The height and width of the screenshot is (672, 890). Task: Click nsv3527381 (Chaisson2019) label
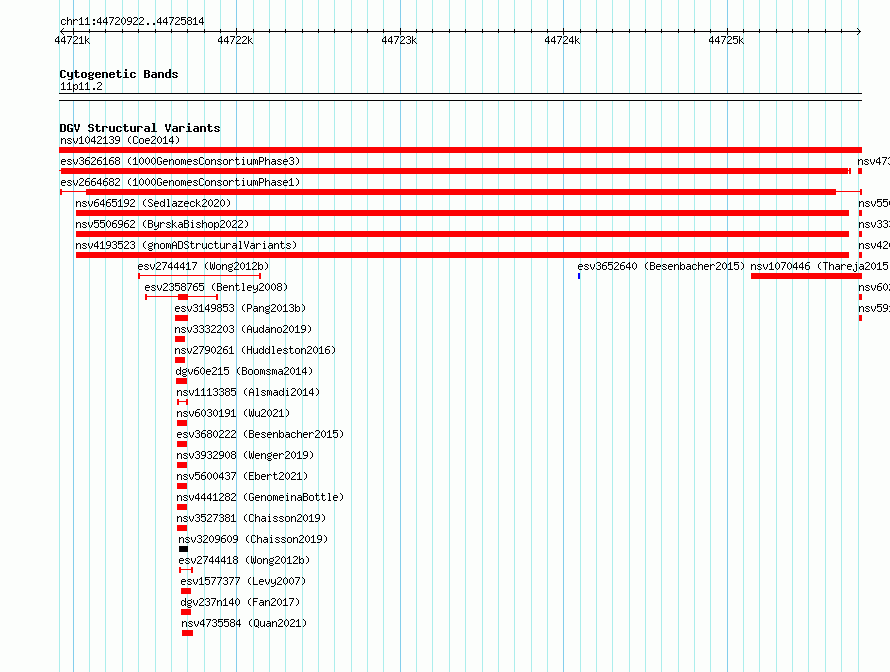point(251,518)
